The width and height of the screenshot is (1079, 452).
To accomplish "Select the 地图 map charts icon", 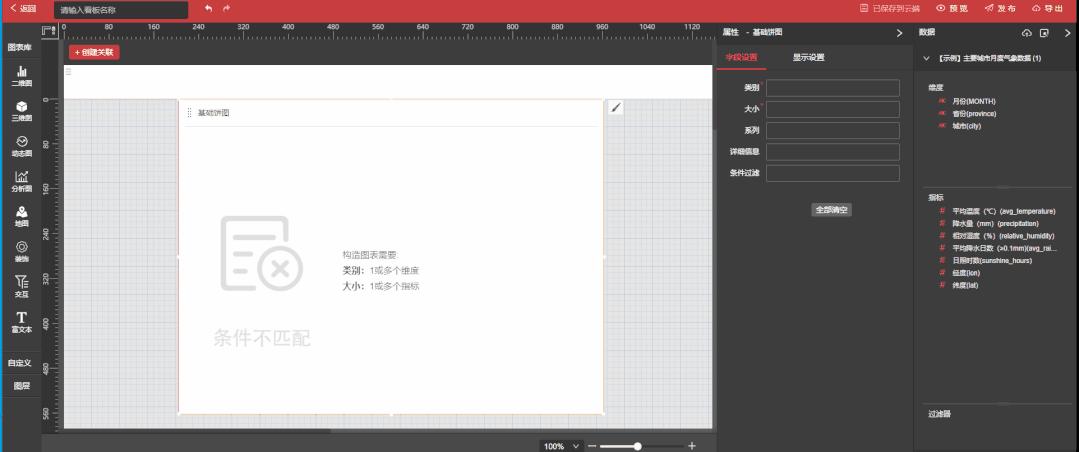I will pyautogui.click(x=21, y=216).
